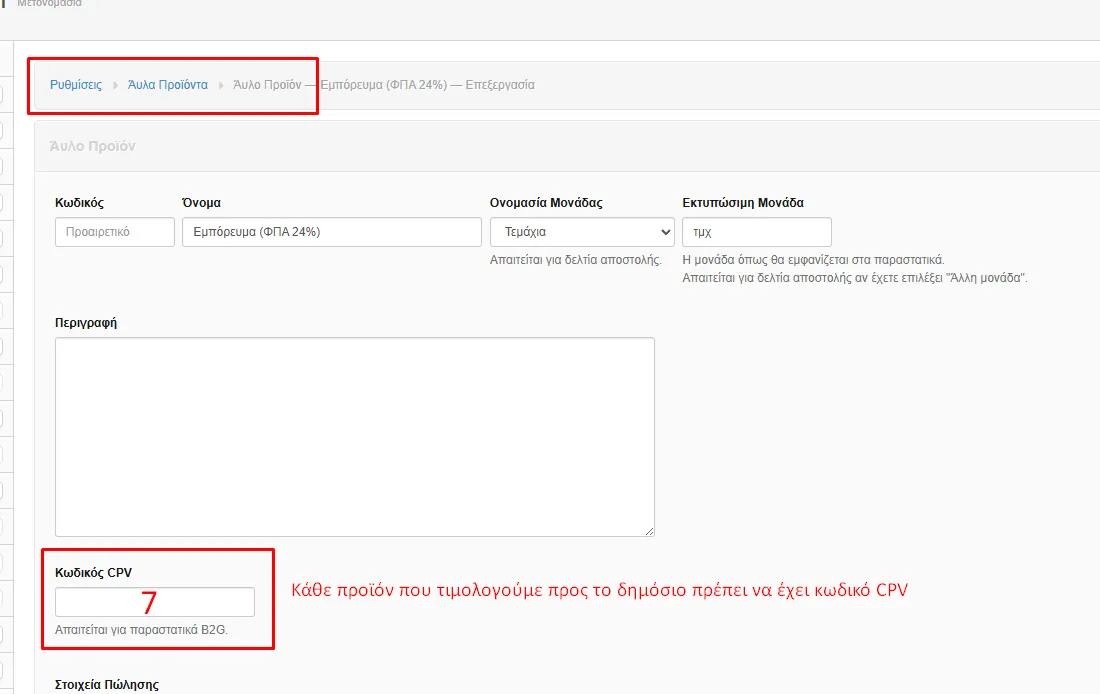Go to Άυλα Προϊόντα breadcrumb link
This screenshot has height=694, width=1100.
click(x=167, y=85)
